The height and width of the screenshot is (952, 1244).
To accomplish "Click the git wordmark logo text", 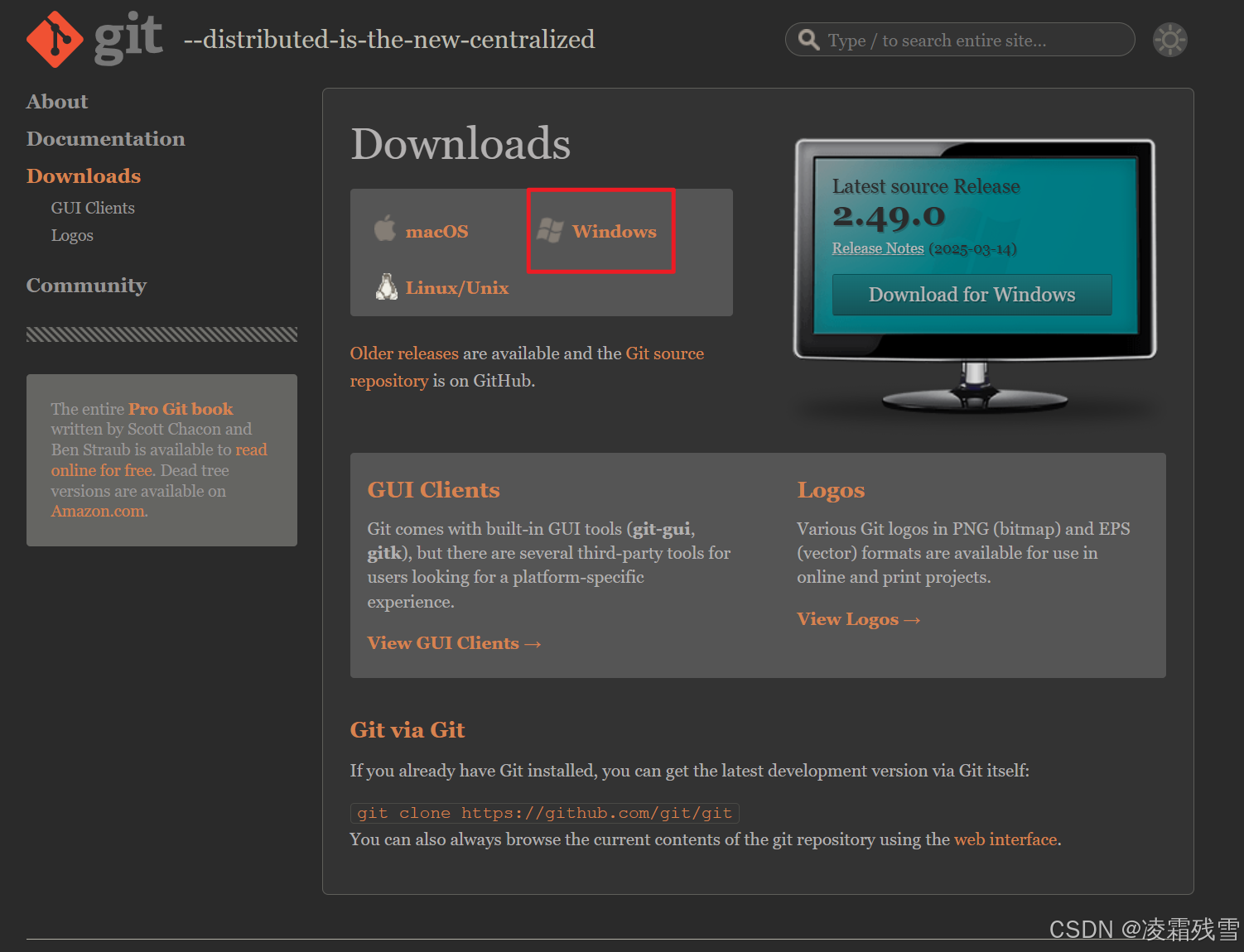I will (x=128, y=37).
